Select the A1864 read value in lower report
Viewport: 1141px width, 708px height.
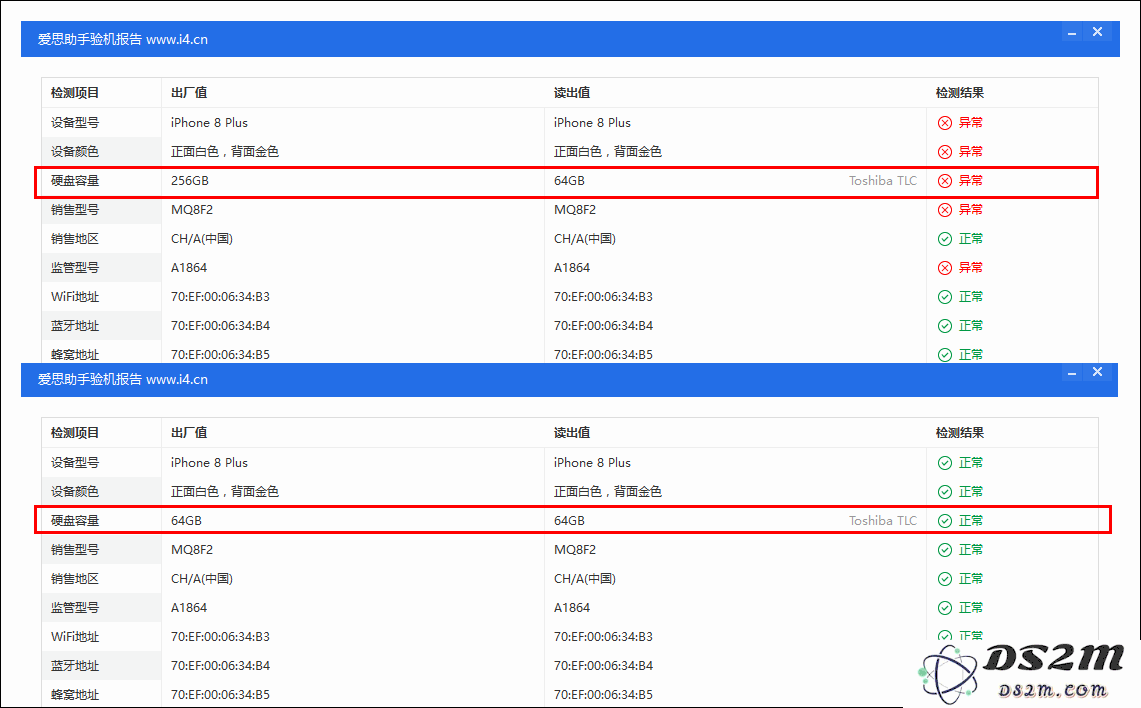(572, 608)
